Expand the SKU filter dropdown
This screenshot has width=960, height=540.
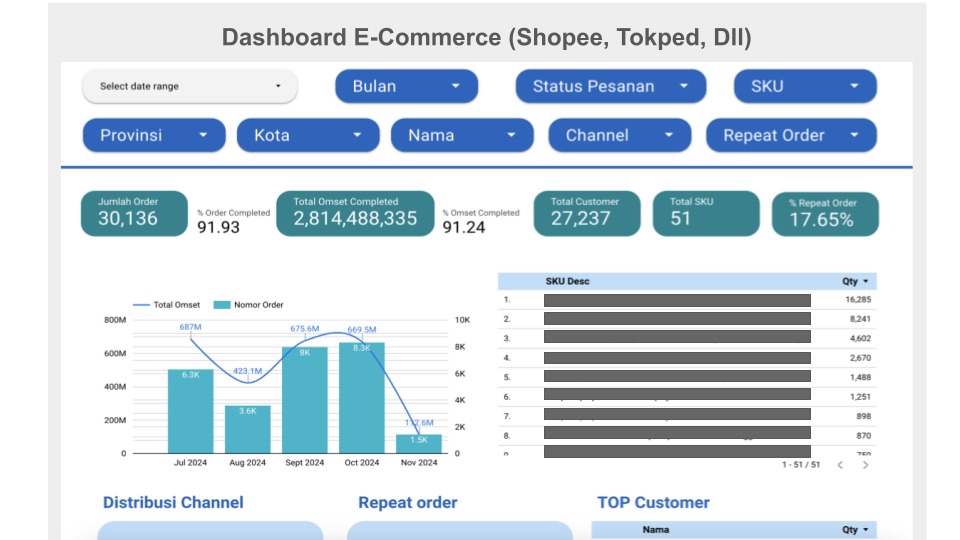[805, 86]
